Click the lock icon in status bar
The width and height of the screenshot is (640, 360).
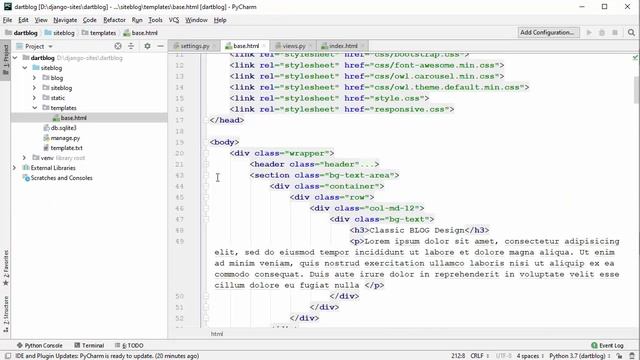(x=620, y=356)
